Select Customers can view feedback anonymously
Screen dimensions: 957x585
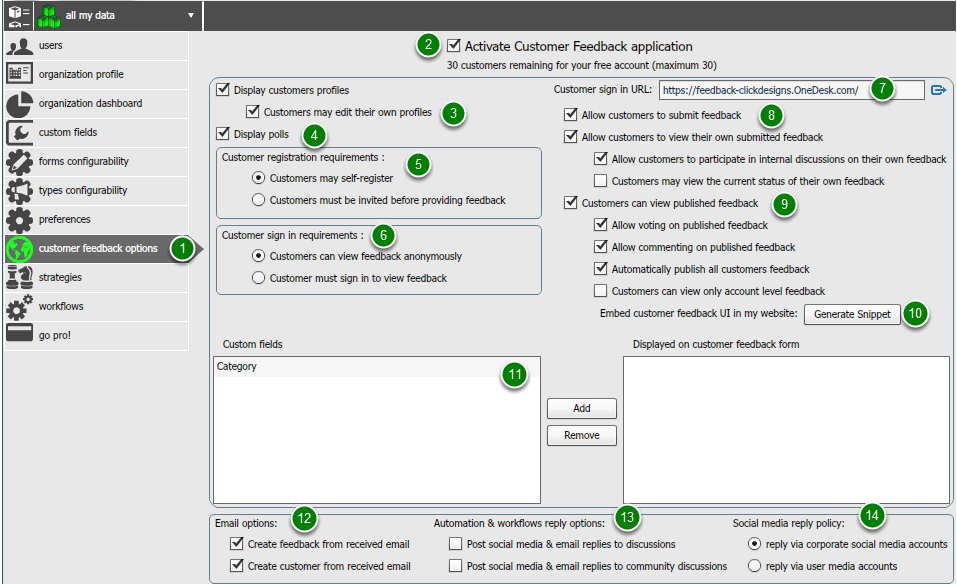click(259, 256)
